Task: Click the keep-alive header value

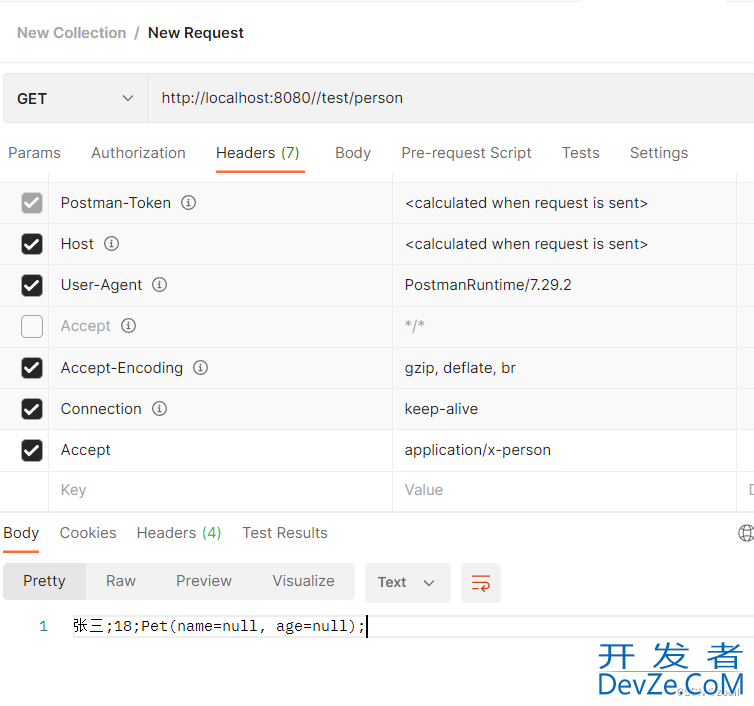Action: (x=441, y=409)
